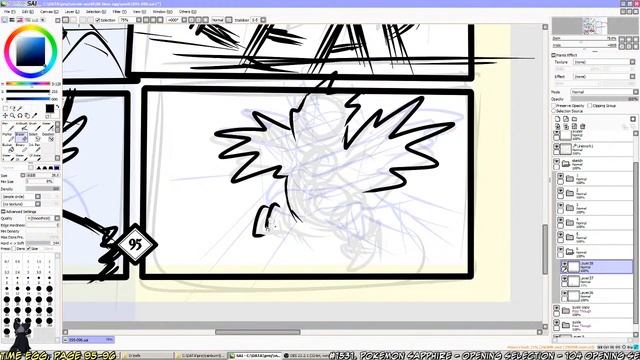Viewport: 640px width, 360px height.
Task: Swap foreground and background colors
Action: click(x=58, y=106)
